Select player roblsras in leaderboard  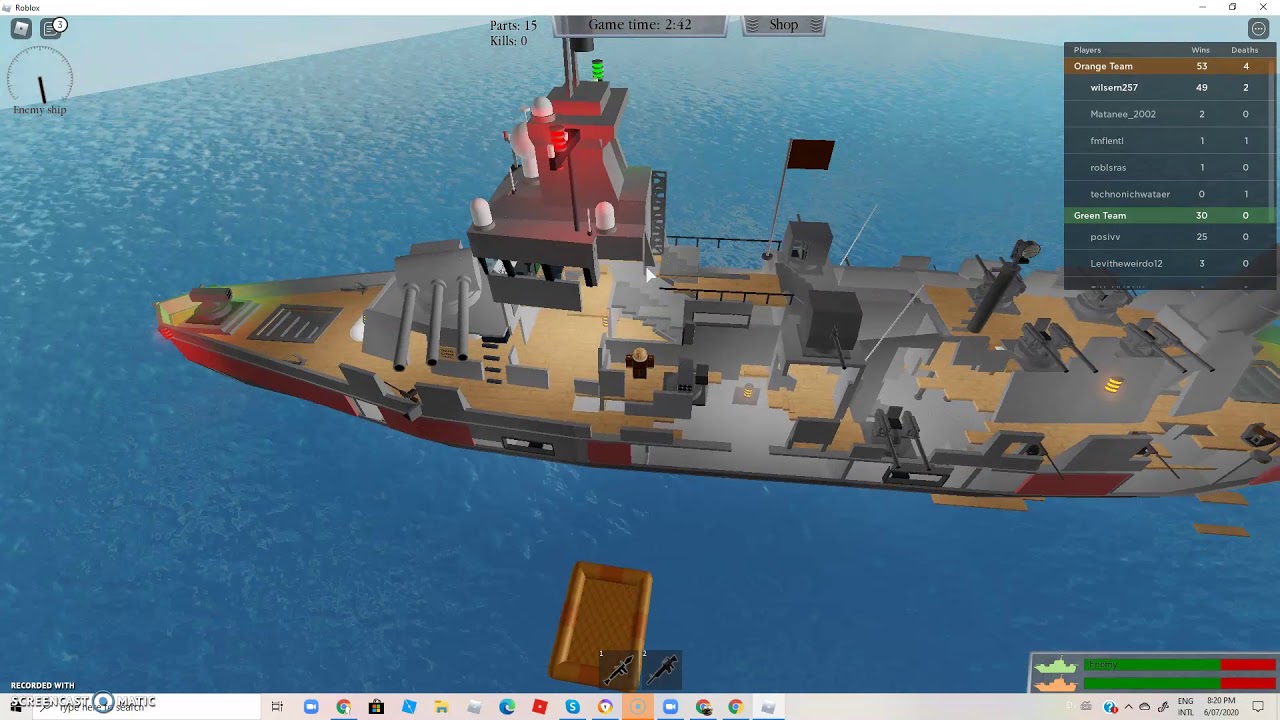1171,167
